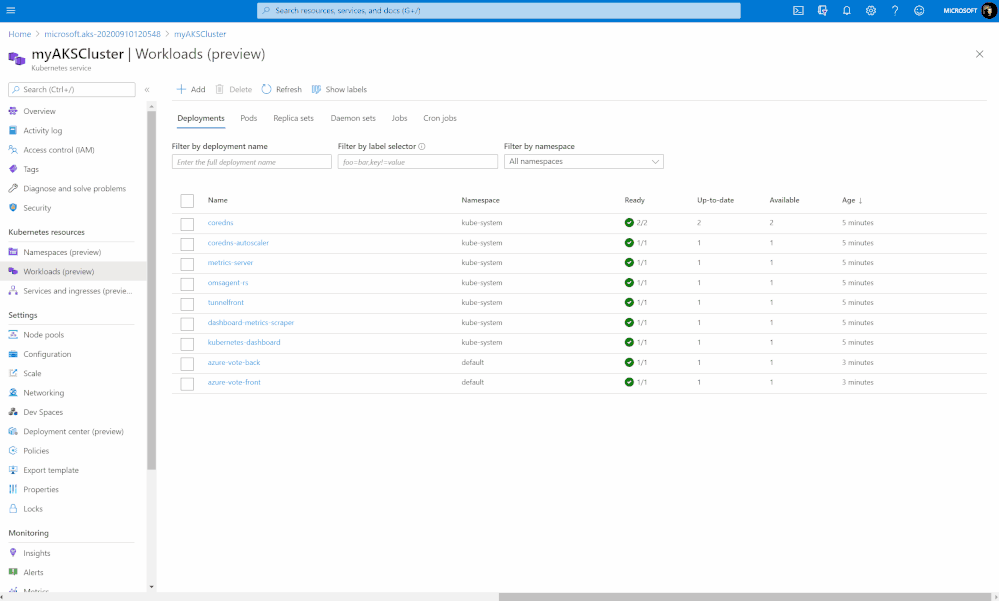The height and width of the screenshot is (601, 999).
Task: Open Export template
Action: click(x=51, y=470)
